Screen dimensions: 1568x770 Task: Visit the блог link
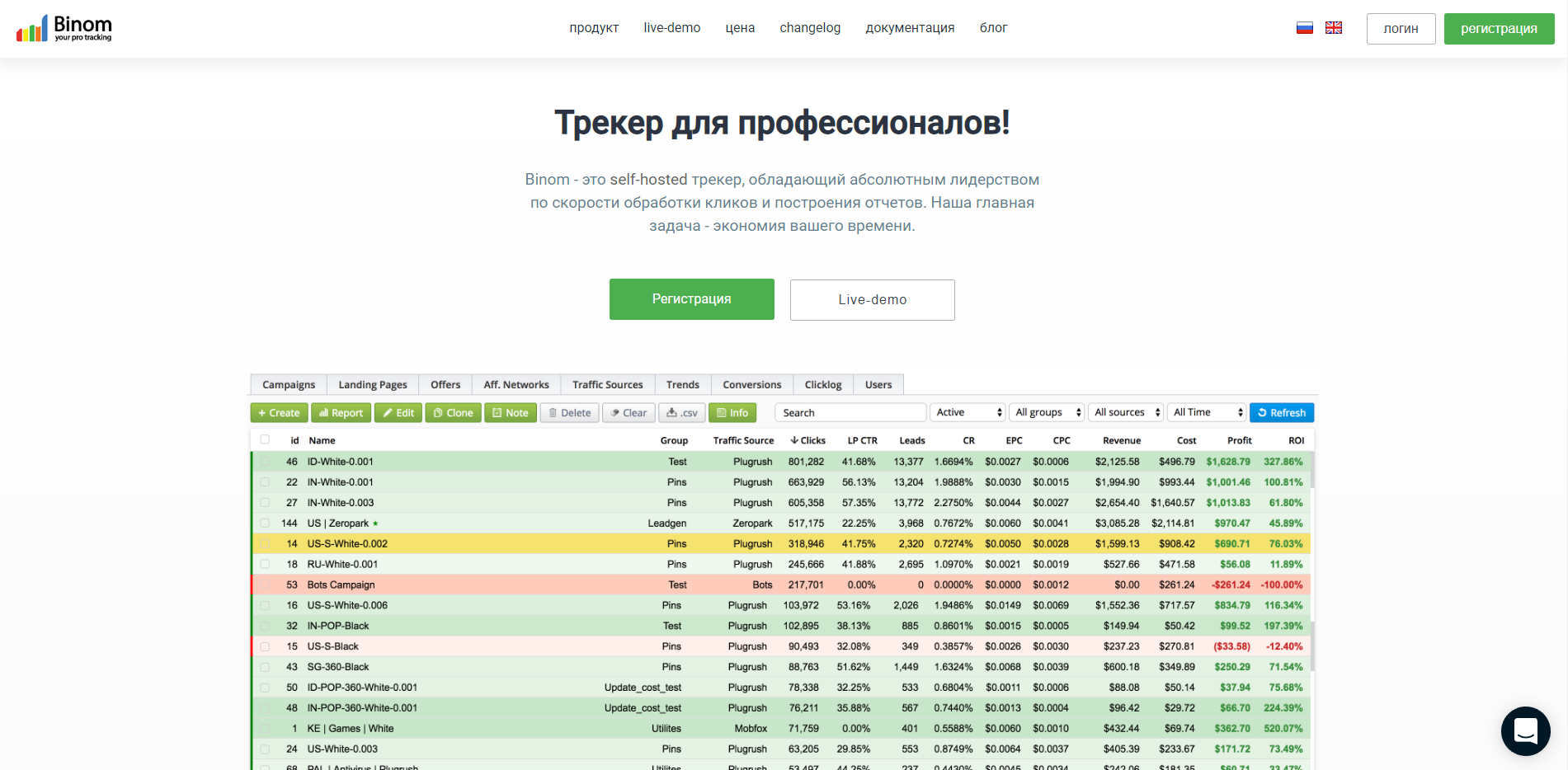coord(993,28)
